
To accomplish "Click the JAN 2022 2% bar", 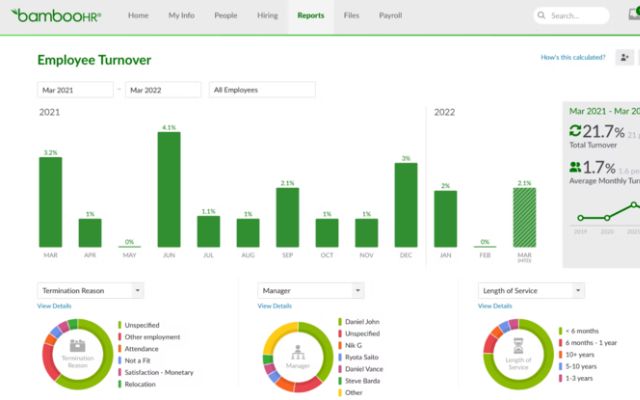I will click(x=446, y=219).
